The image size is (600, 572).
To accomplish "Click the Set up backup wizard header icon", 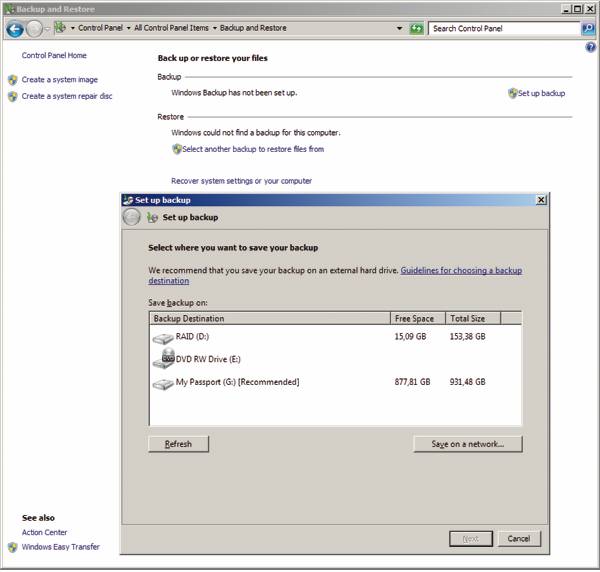I will tap(152, 217).
